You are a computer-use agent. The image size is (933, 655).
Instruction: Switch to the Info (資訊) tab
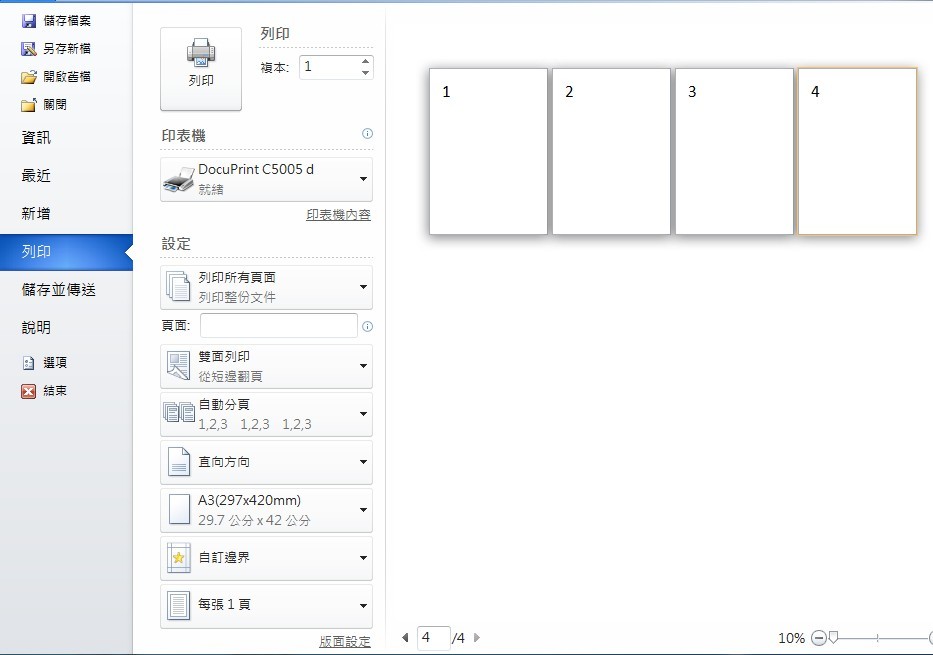36,137
